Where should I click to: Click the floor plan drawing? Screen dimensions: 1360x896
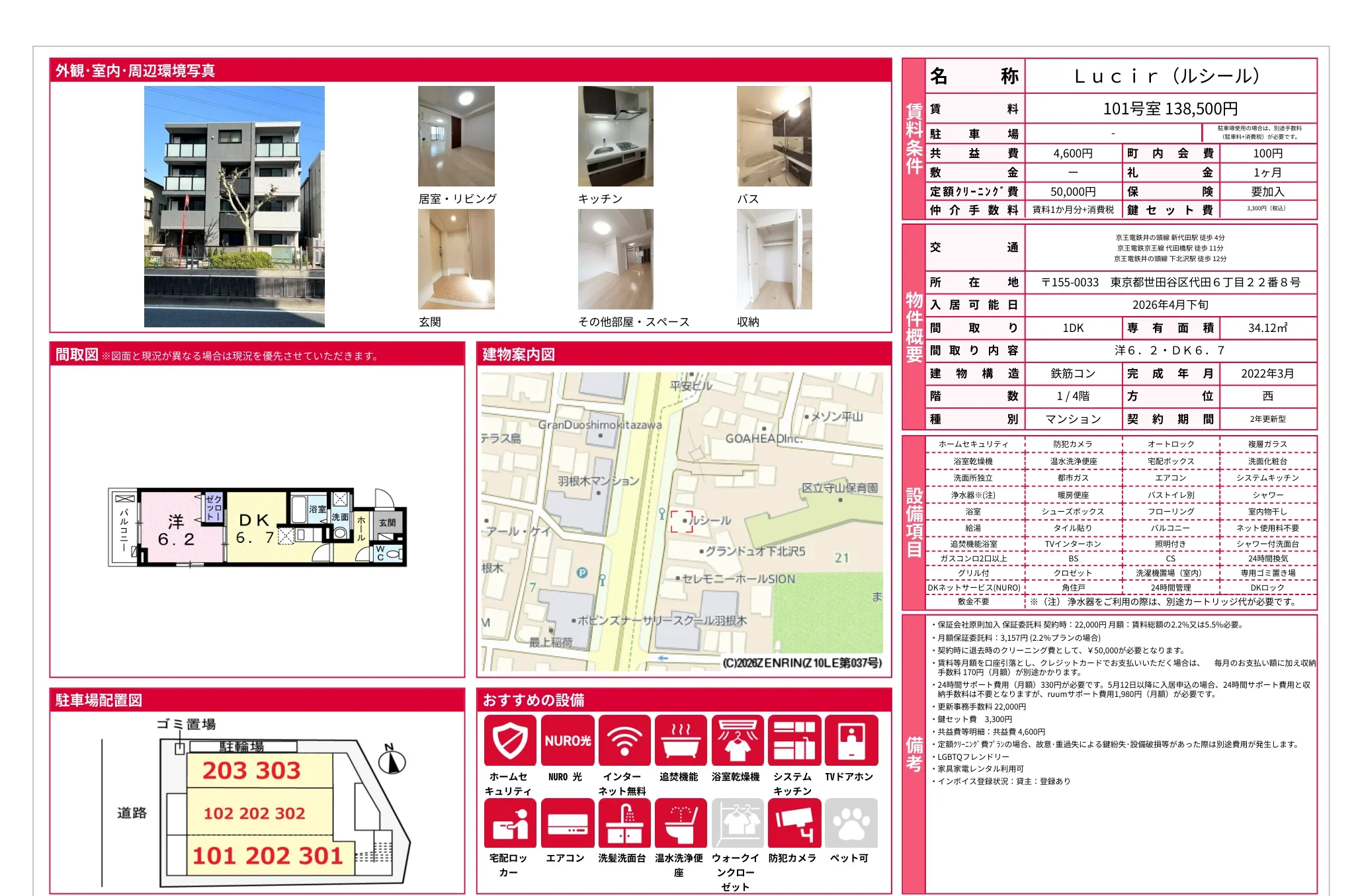tap(257, 528)
